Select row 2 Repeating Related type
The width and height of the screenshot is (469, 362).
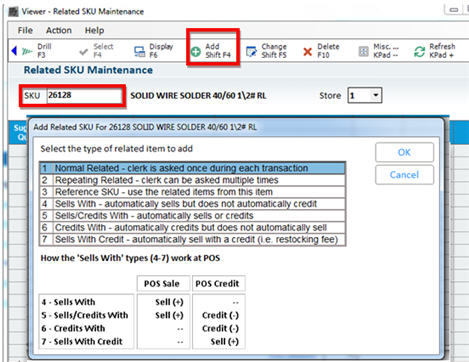coord(192,180)
